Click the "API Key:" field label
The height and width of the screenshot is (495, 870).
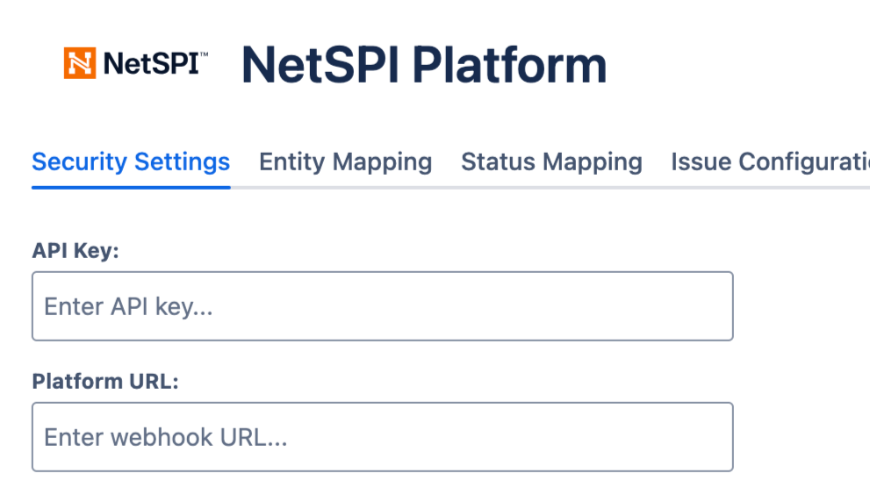(75, 251)
